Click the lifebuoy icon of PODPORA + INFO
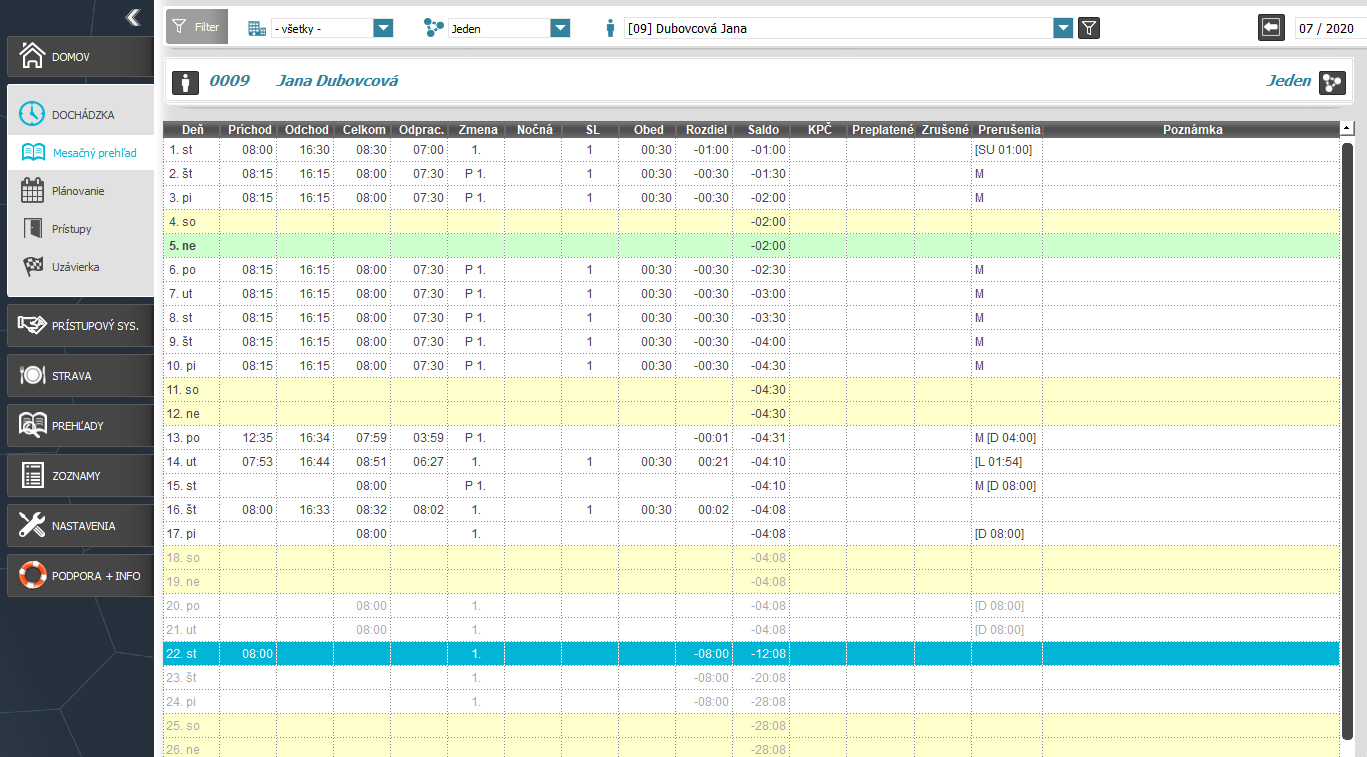This screenshot has width=1367, height=757. tap(33, 575)
